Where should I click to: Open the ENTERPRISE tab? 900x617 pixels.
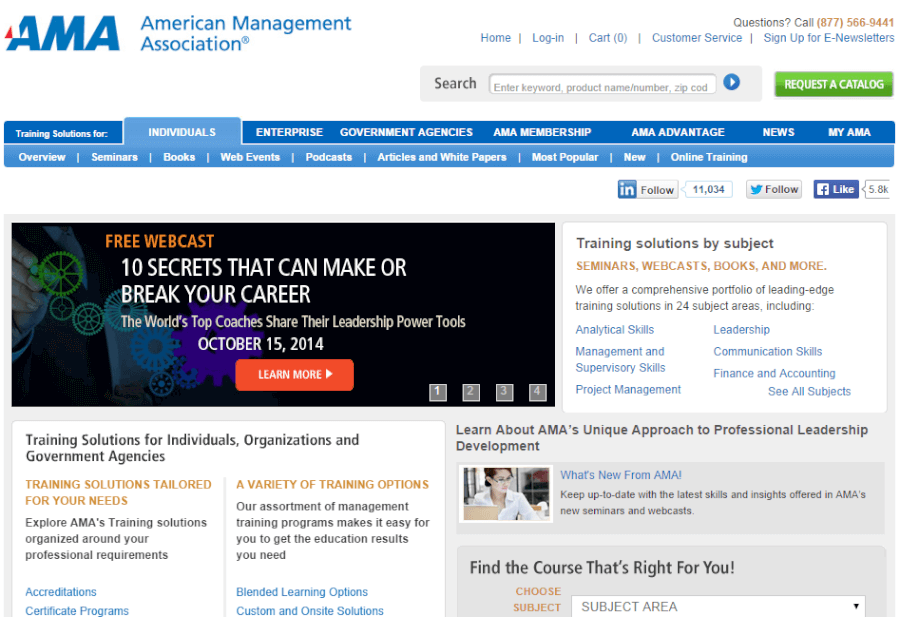tap(289, 132)
